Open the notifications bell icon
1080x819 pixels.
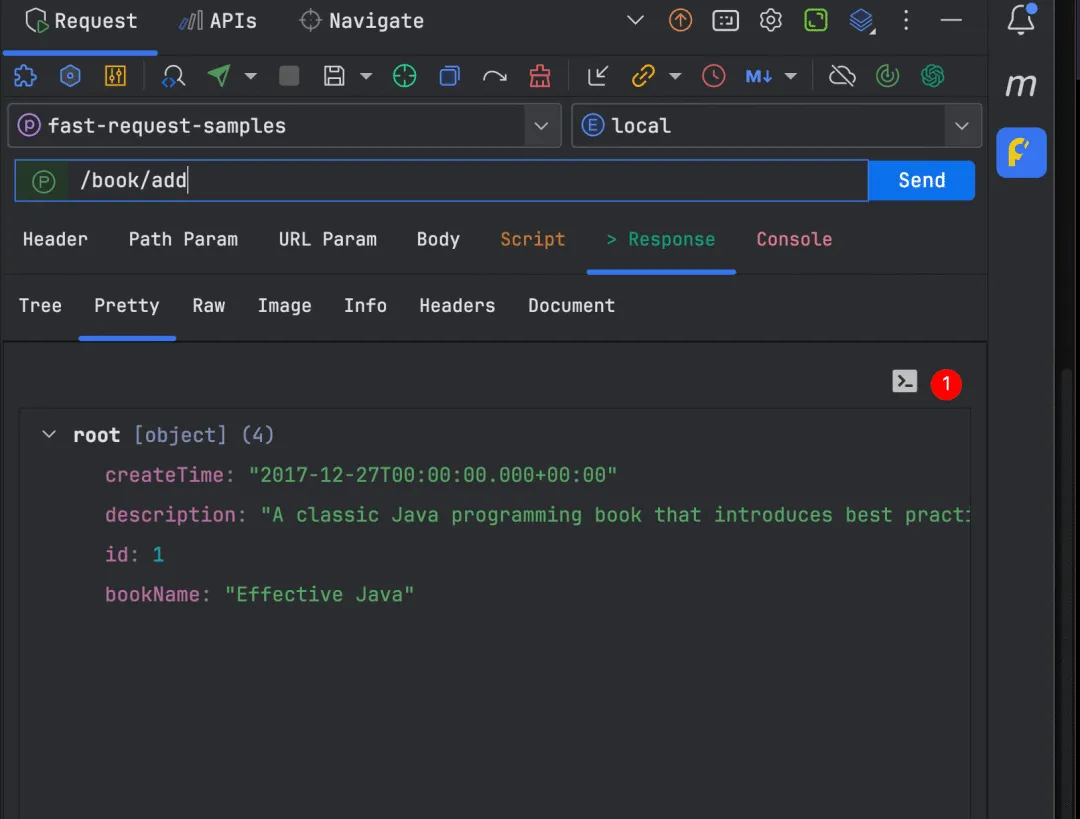(1021, 19)
